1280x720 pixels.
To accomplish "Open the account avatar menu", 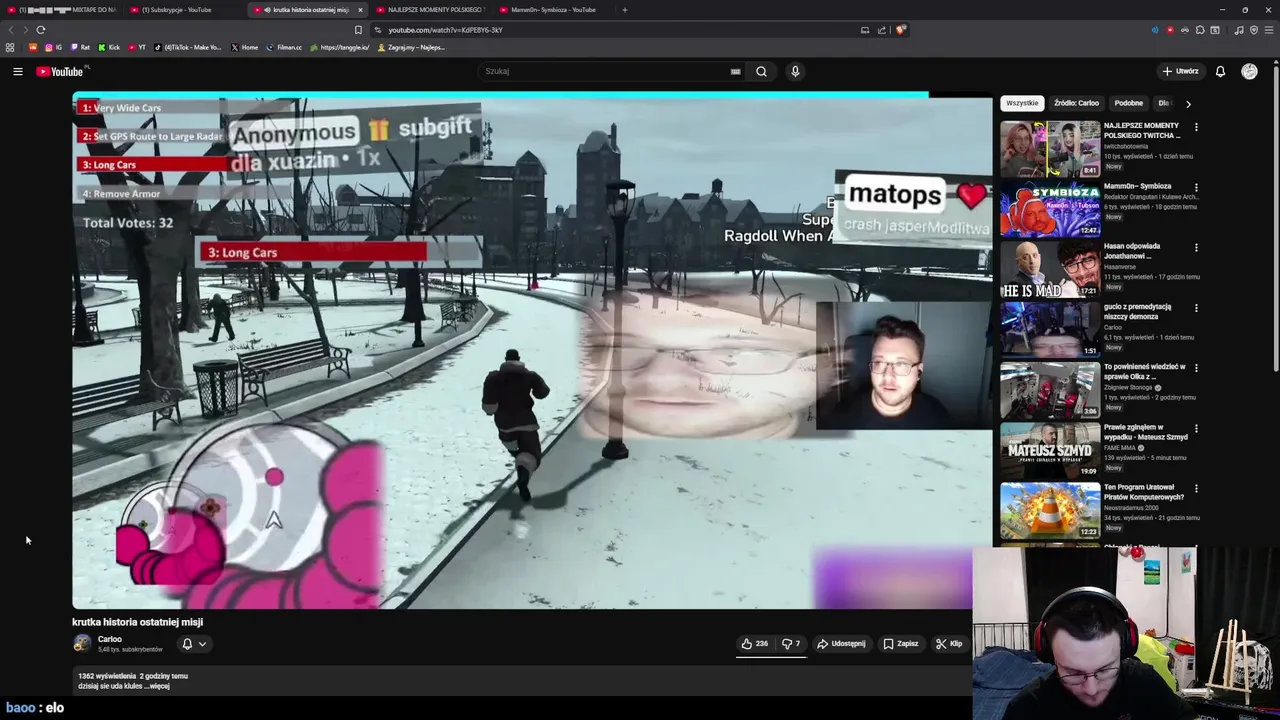I will (1249, 71).
